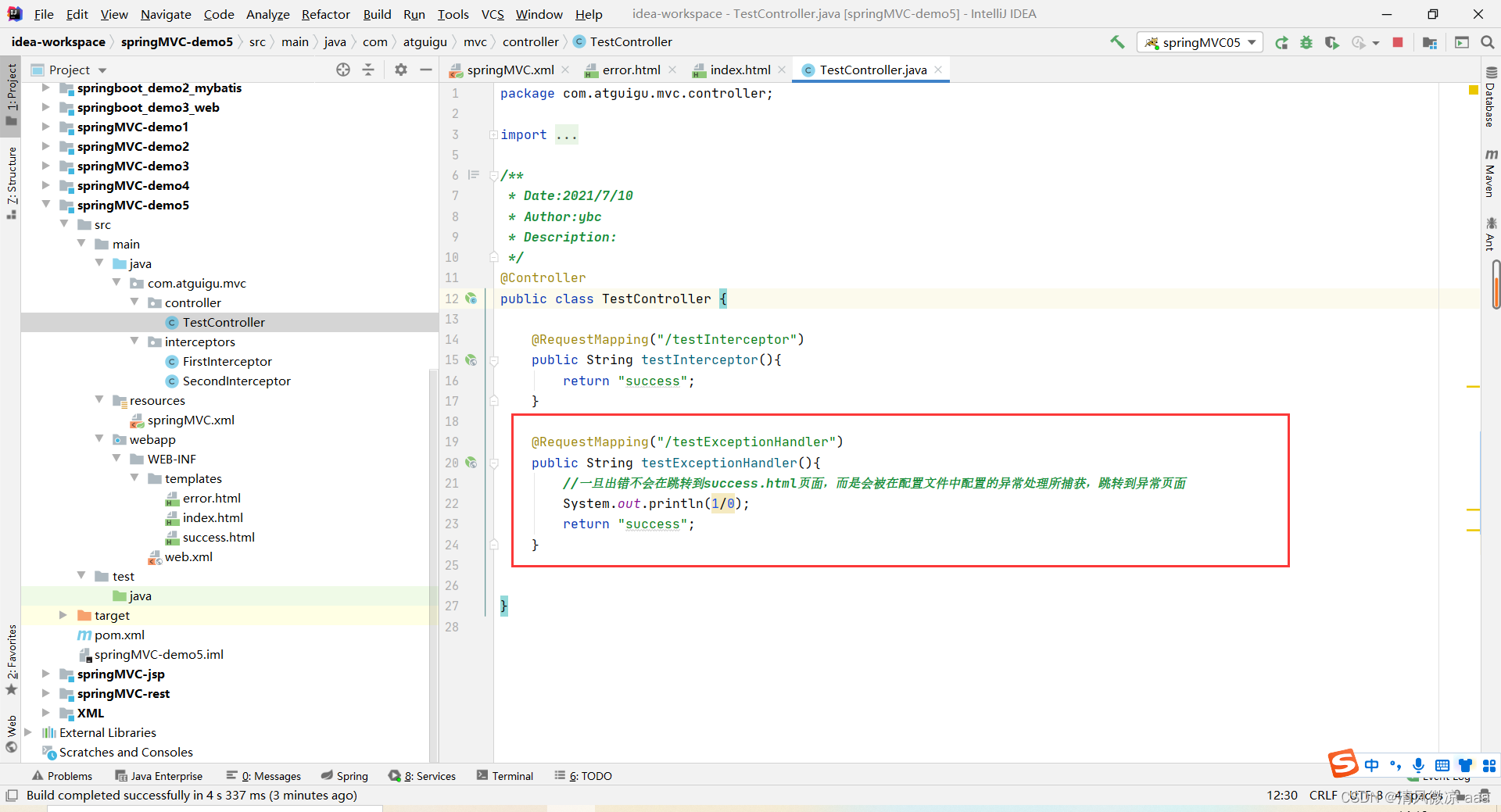Select success.html in templates
This screenshot has width=1501, height=812.
218,537
